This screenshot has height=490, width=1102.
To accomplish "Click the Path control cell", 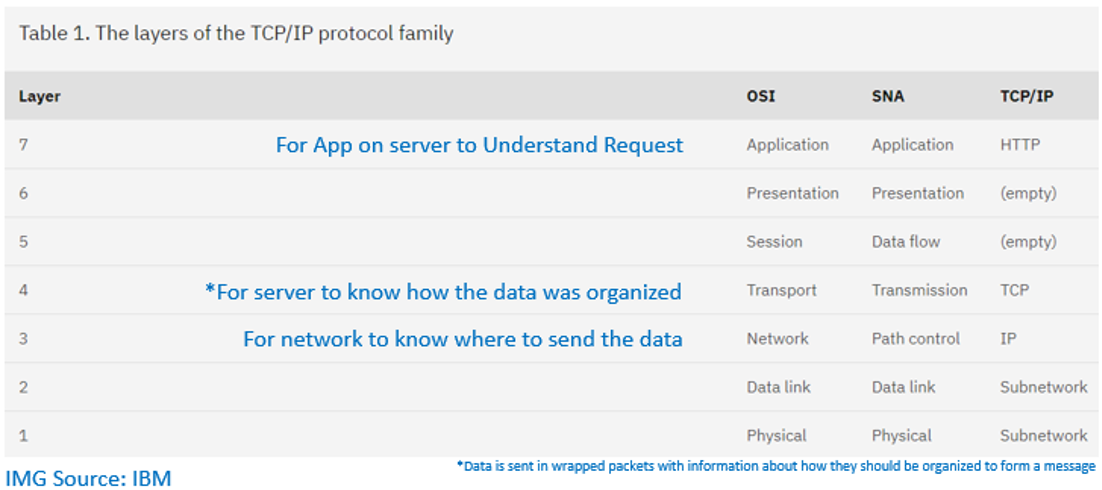I will click(x=916, y=339).
